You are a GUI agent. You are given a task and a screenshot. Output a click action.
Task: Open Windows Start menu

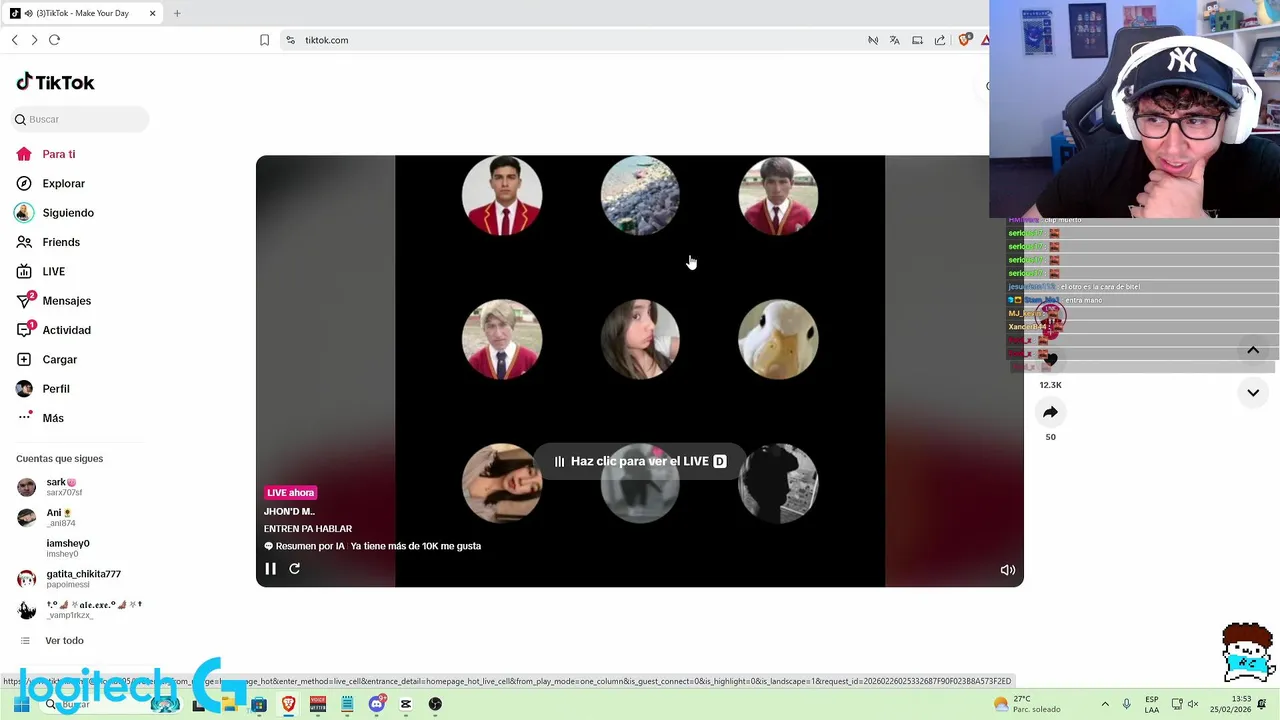[x=21, y=704]
